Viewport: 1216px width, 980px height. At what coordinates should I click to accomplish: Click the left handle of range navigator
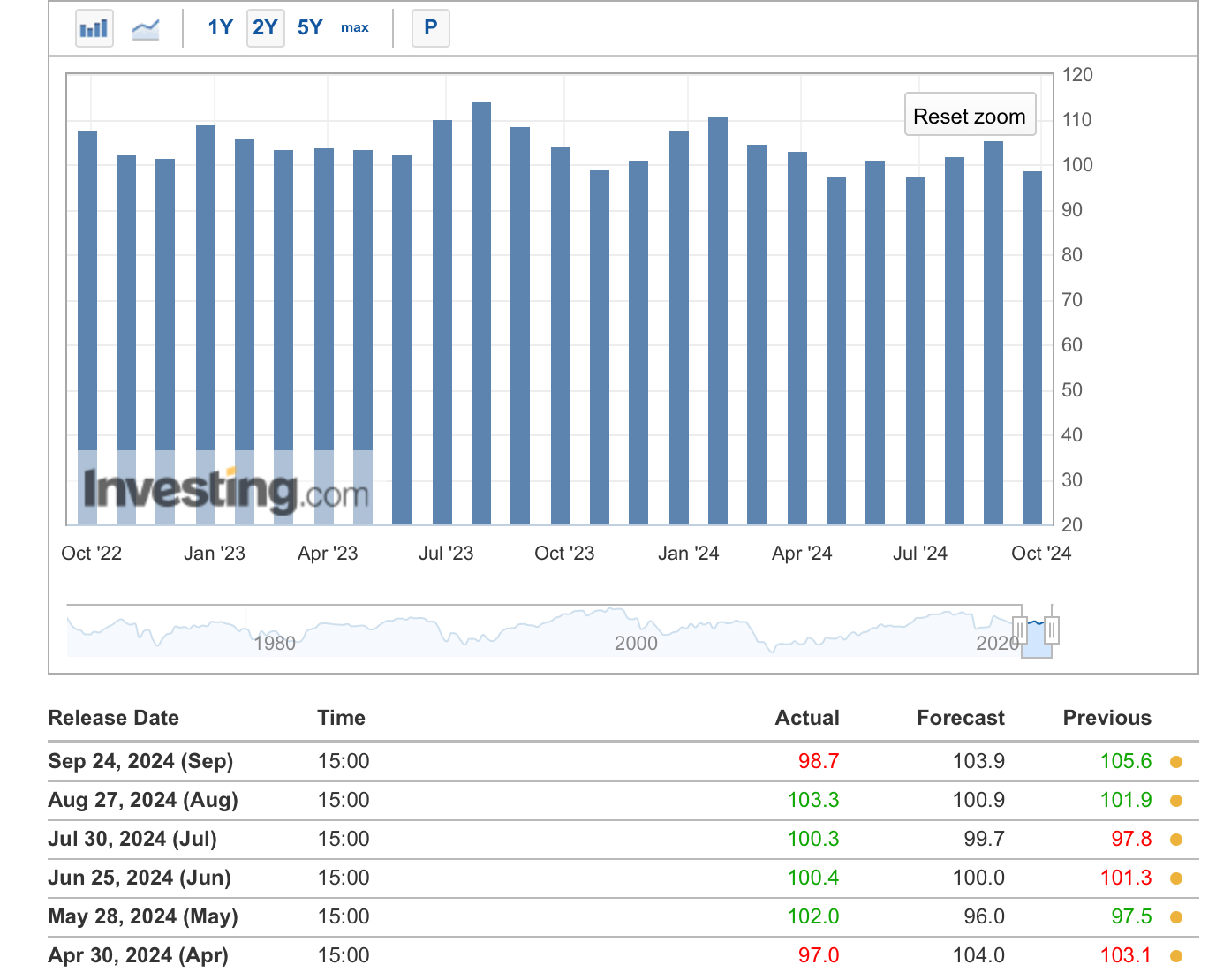click(x=1020, y=630)
